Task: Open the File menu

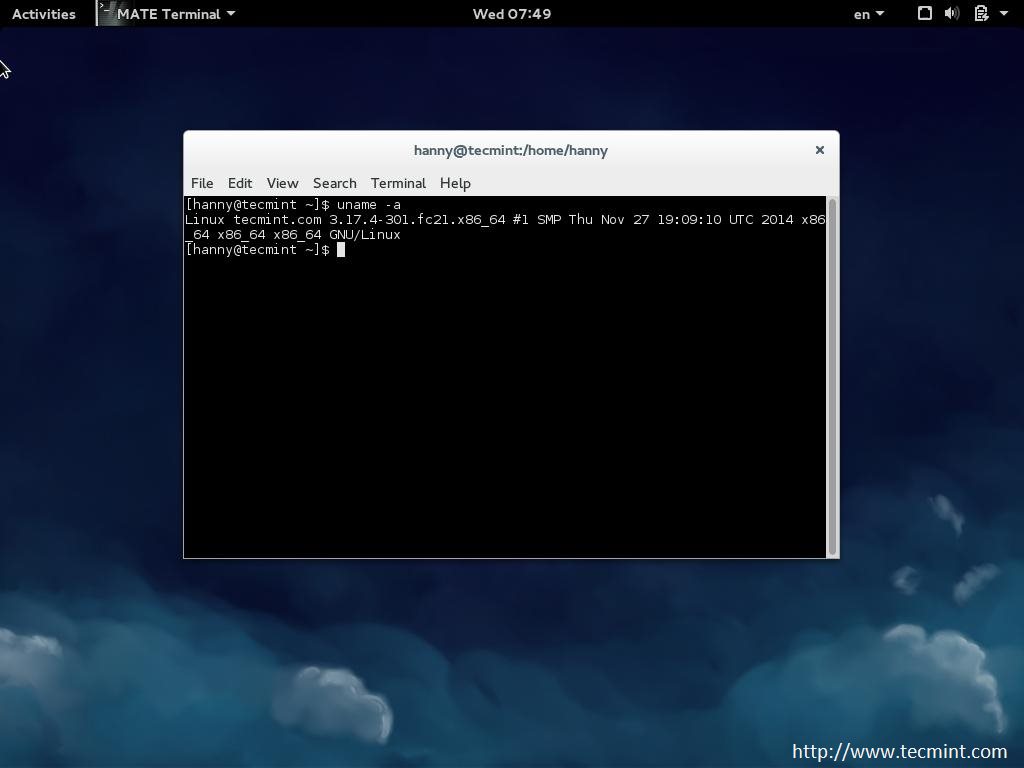Action: pos(202,183)
